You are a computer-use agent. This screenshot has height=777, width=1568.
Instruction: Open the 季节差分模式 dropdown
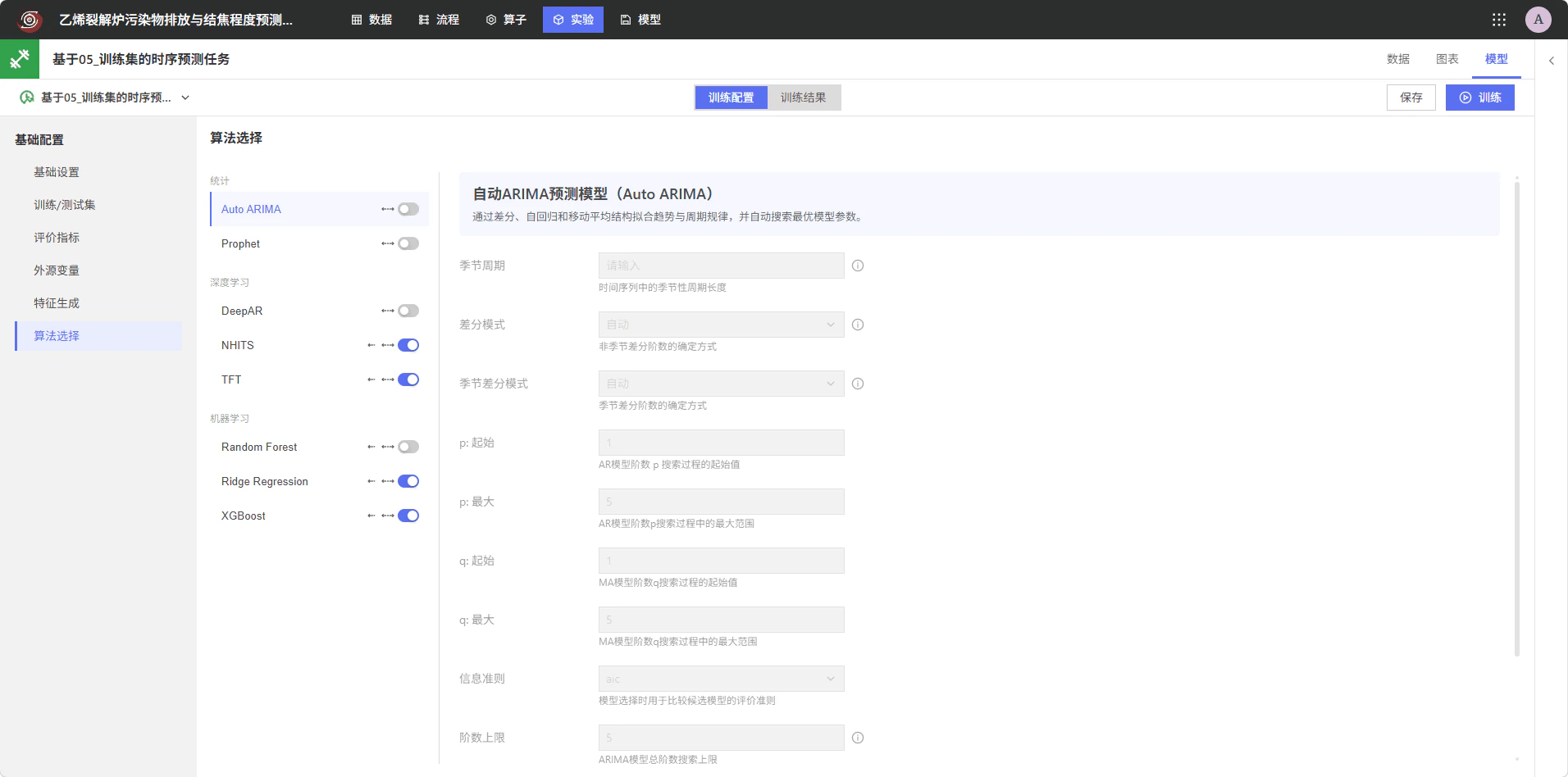722,384
